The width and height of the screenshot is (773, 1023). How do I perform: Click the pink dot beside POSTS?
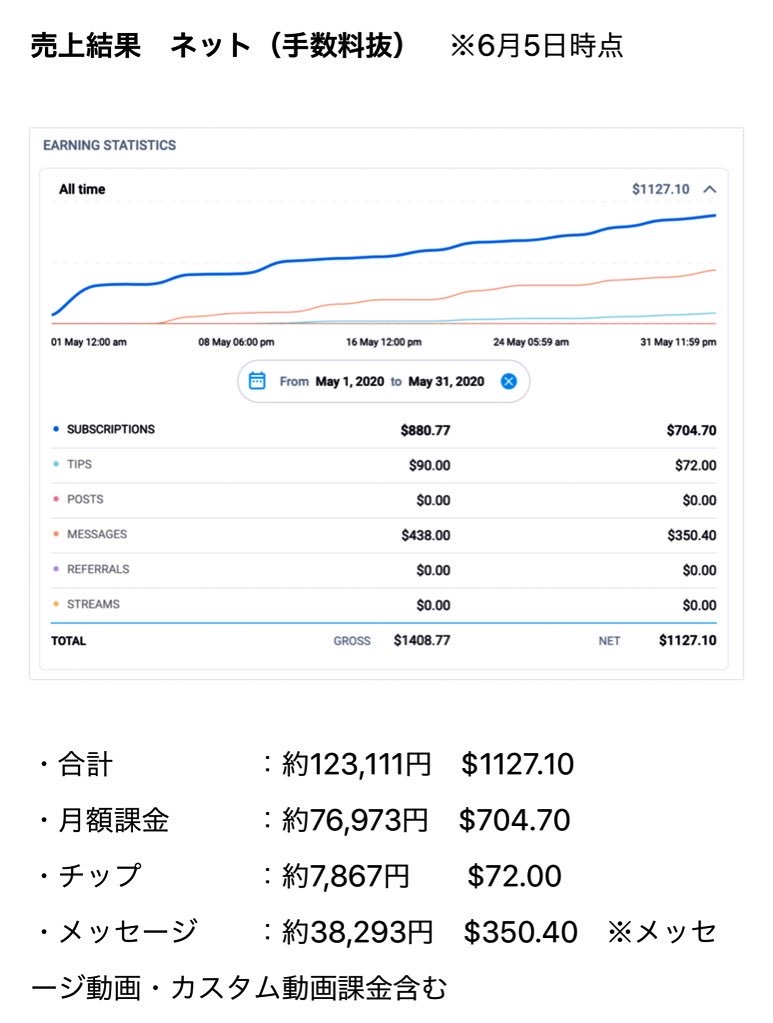56,499
